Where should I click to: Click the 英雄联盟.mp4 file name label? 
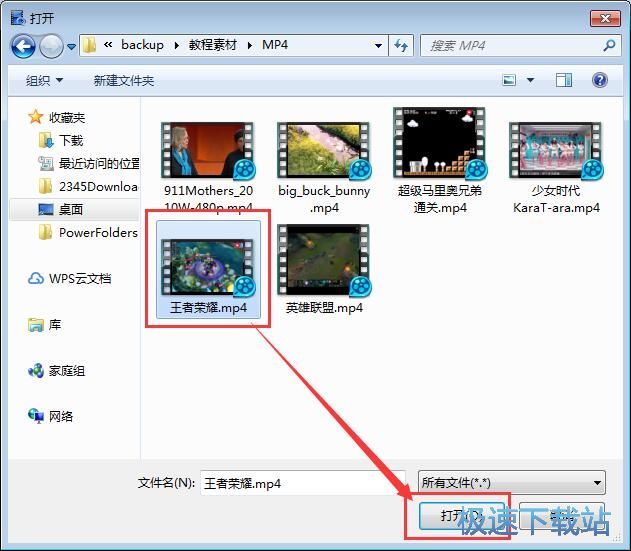click(324, 308)
